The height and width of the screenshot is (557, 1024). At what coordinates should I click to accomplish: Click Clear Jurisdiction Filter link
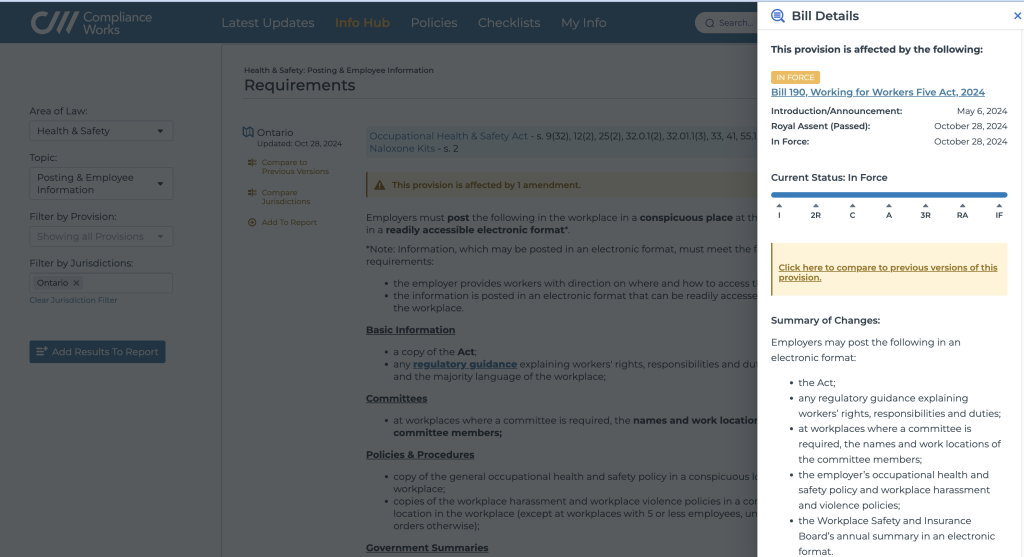(73, 300)
